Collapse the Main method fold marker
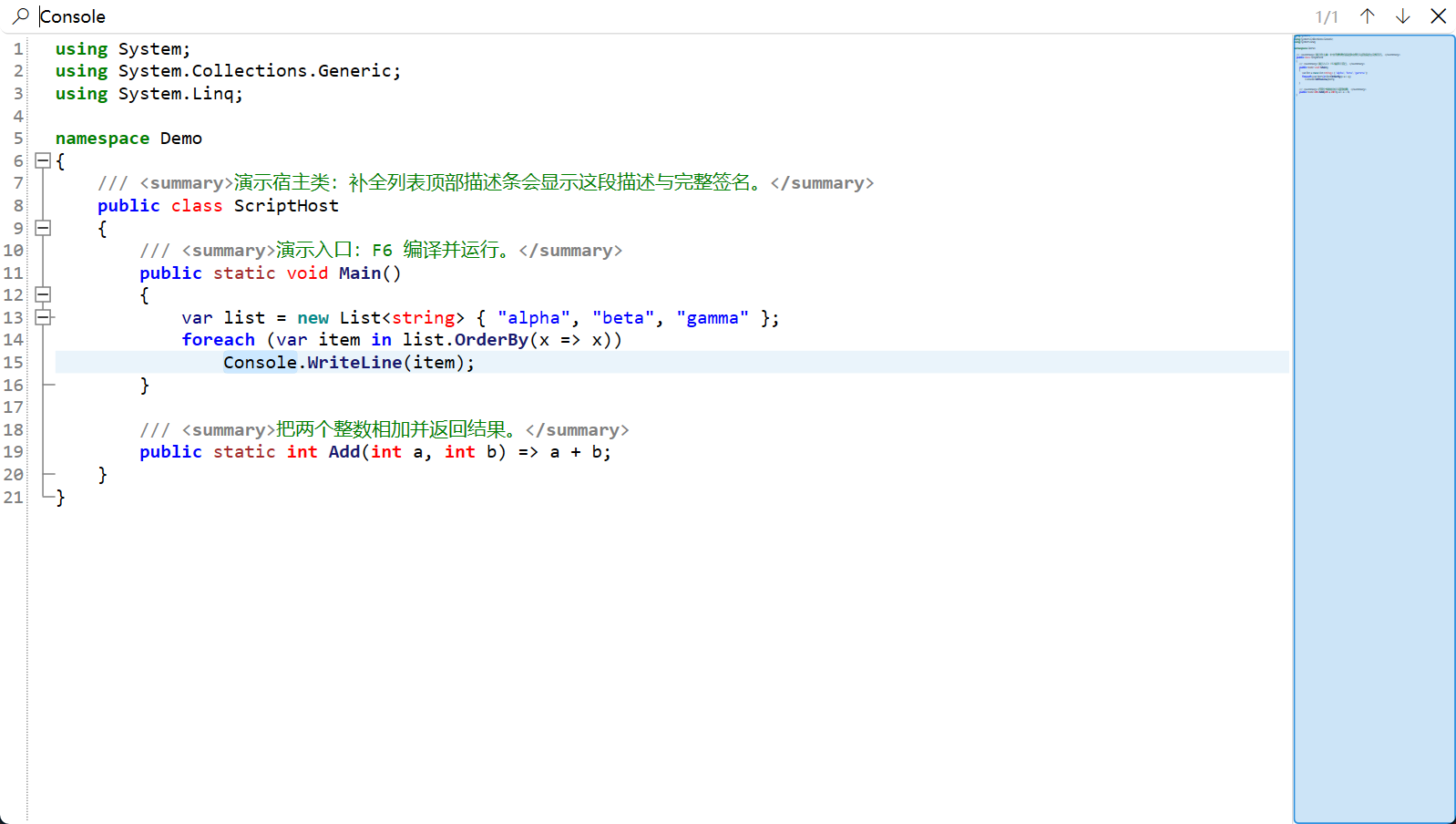Image resolution: width=1456 pixels, height=824 pixels. [x=43, y=294]
